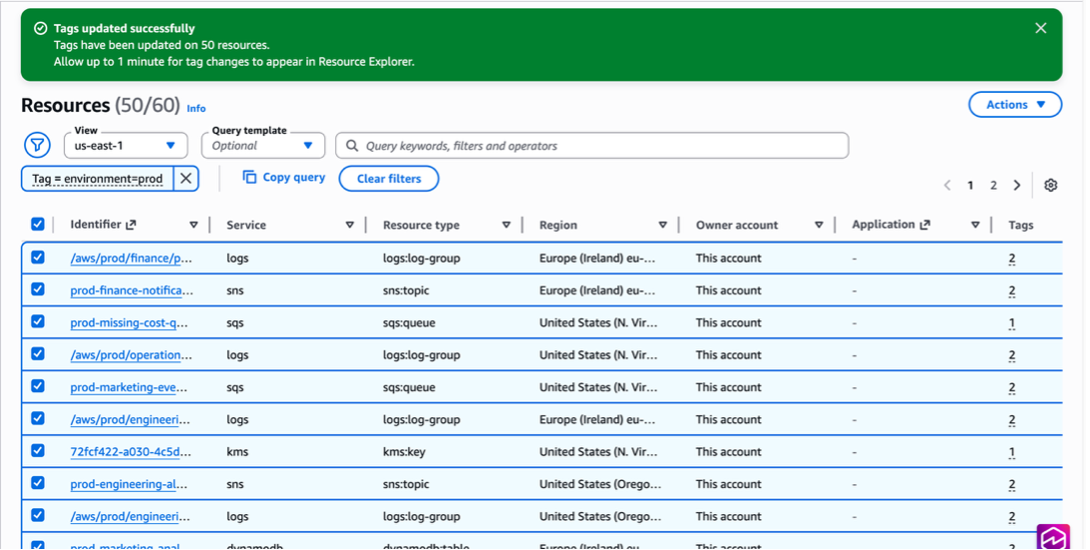Open the Info link next to Resources
Viewport: 1090px width, 550px height.
[196, 108]
